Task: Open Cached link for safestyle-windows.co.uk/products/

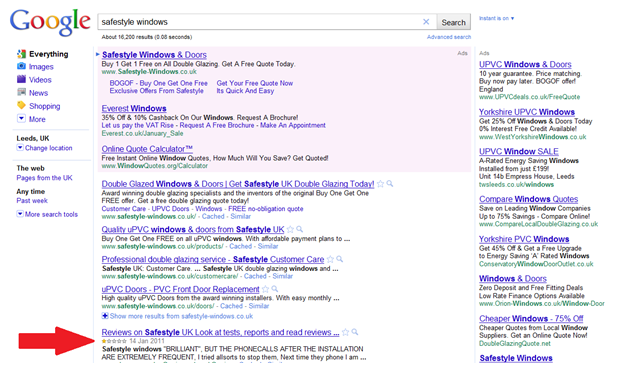Action: tap(240, 246)
